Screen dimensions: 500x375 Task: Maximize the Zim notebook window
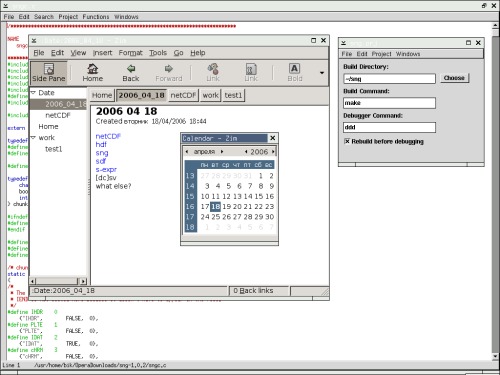click(x=313, y=40)
